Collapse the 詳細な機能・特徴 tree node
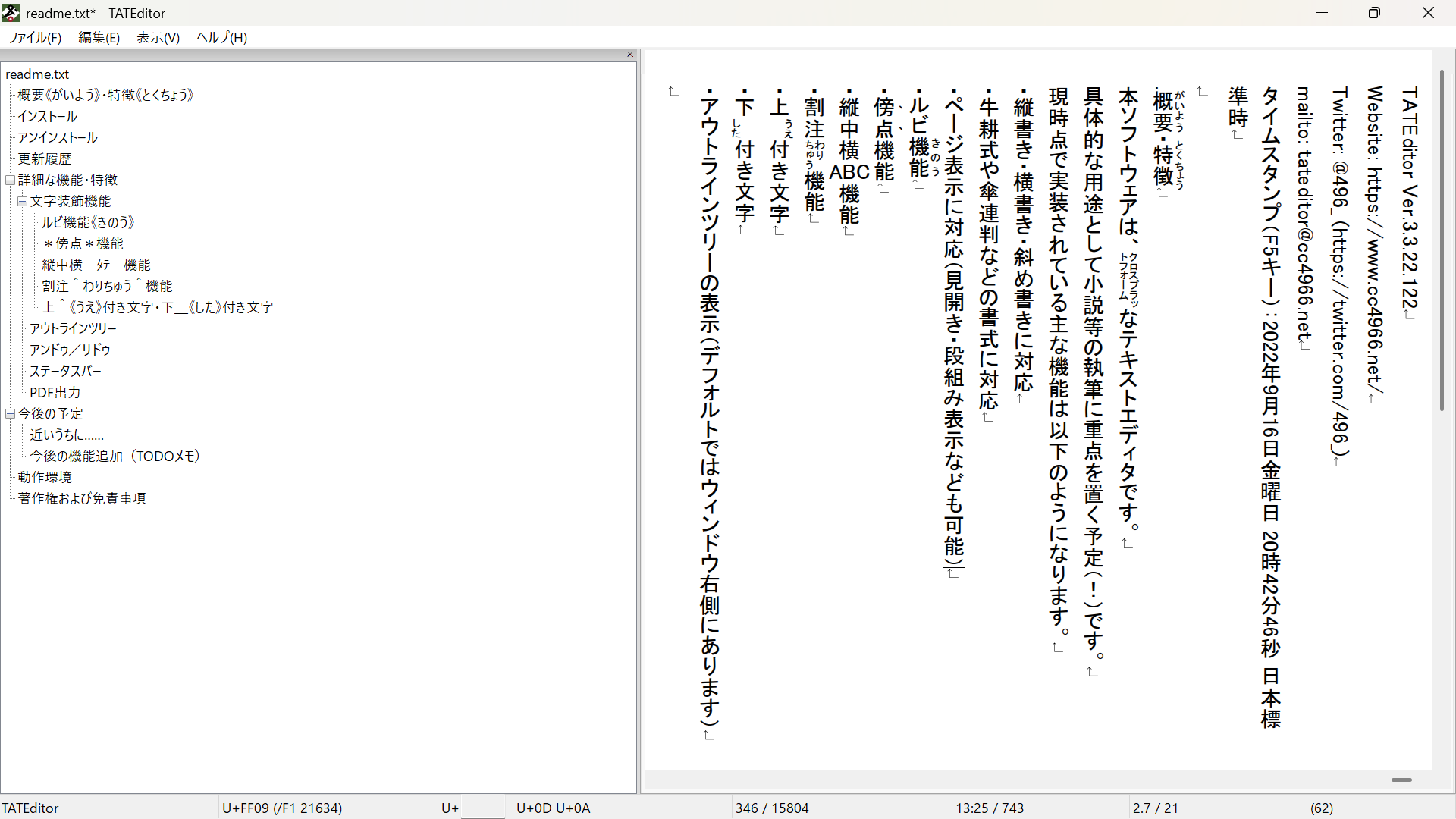Screen dimensions: 1456x819 11,180
